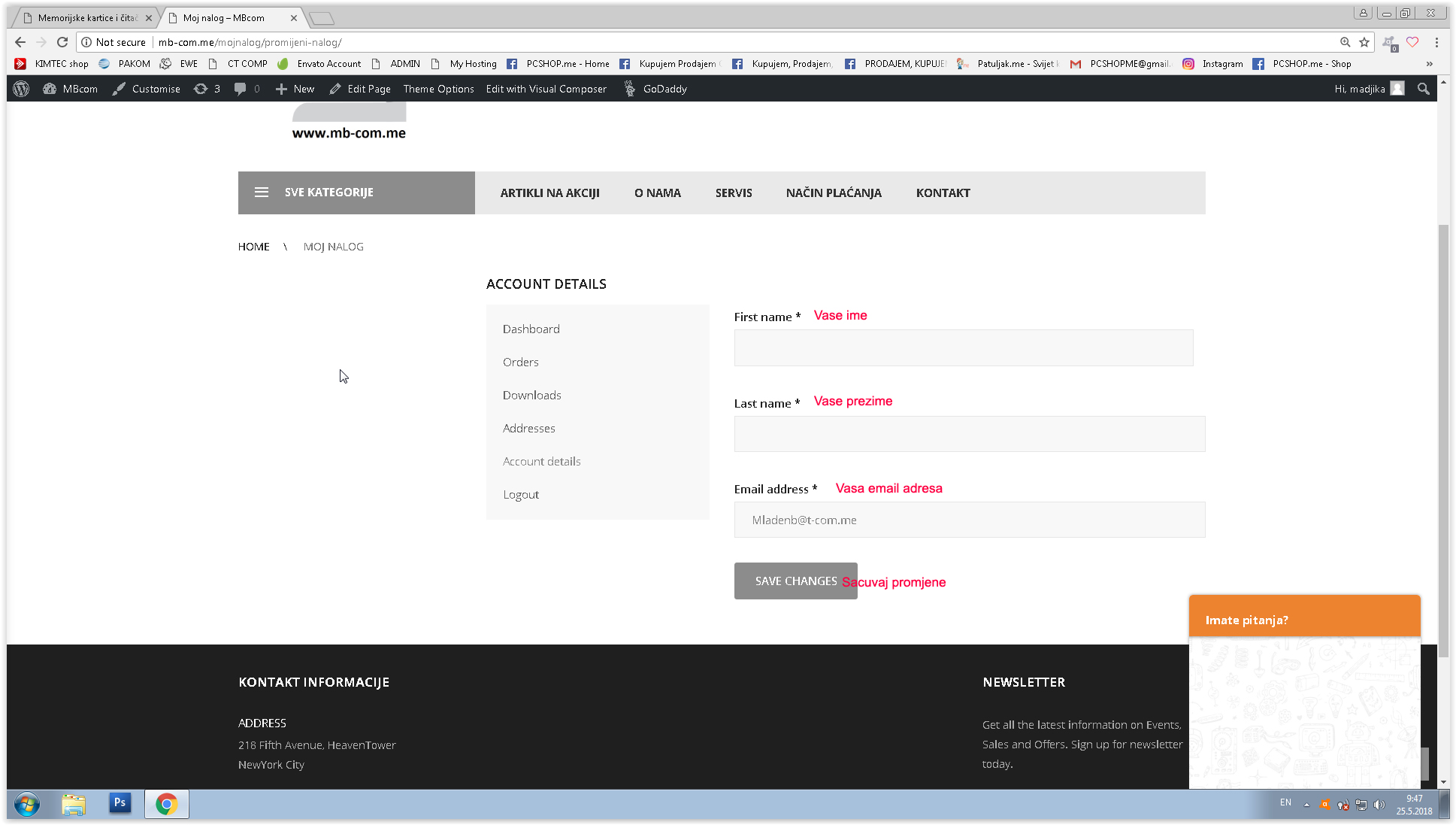Click the red heart extension icon

coord(1412,42)
